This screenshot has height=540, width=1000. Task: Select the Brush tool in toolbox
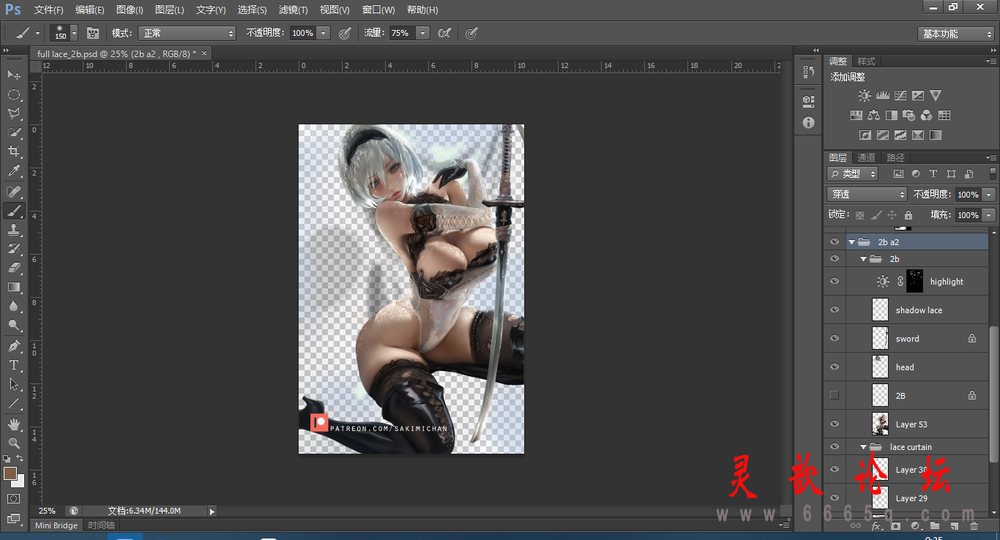[13, 210]
